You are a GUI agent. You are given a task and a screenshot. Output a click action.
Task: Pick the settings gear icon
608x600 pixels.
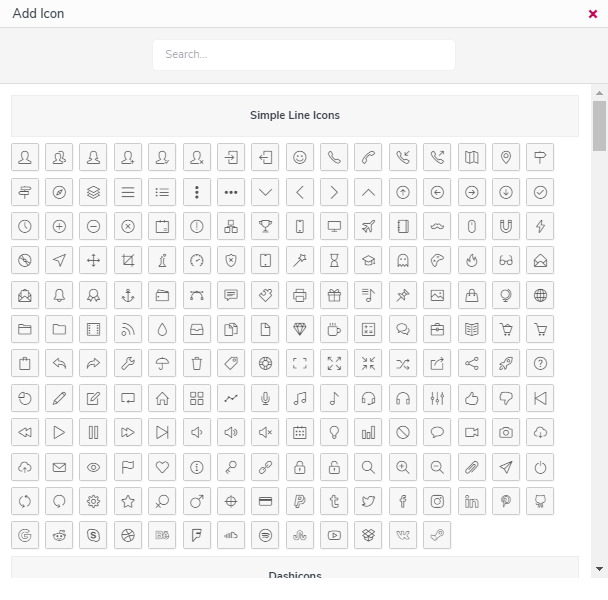(x=93, y=501)
